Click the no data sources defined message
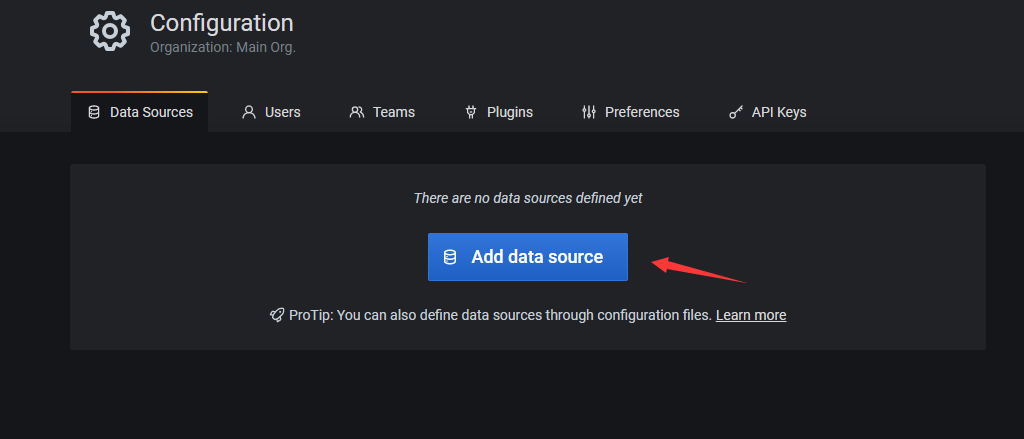The height and width of the screenshot is (439, 1024). pyautogui.click(x=528, y=198)
